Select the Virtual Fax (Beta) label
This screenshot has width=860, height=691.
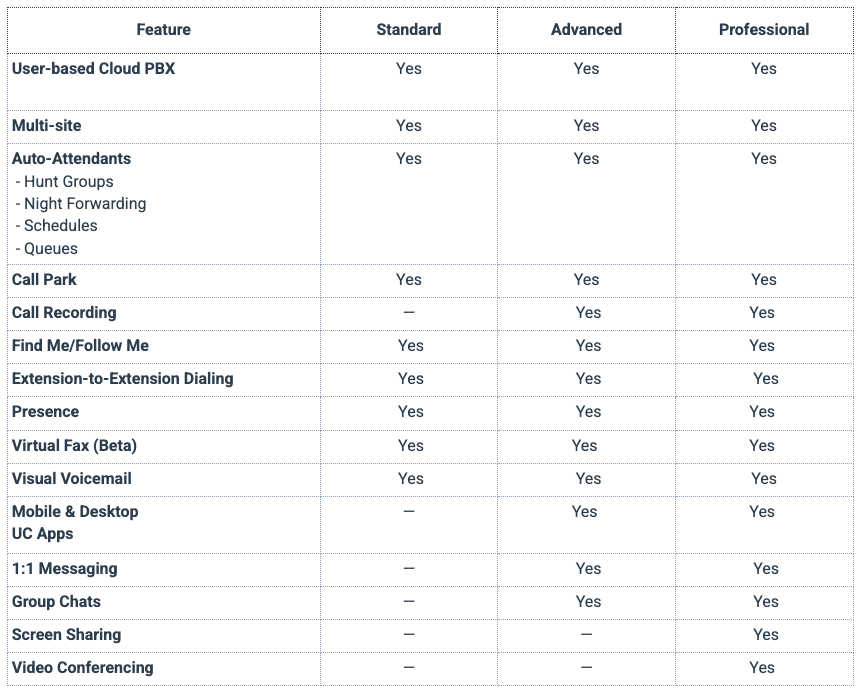pos(74,446)
